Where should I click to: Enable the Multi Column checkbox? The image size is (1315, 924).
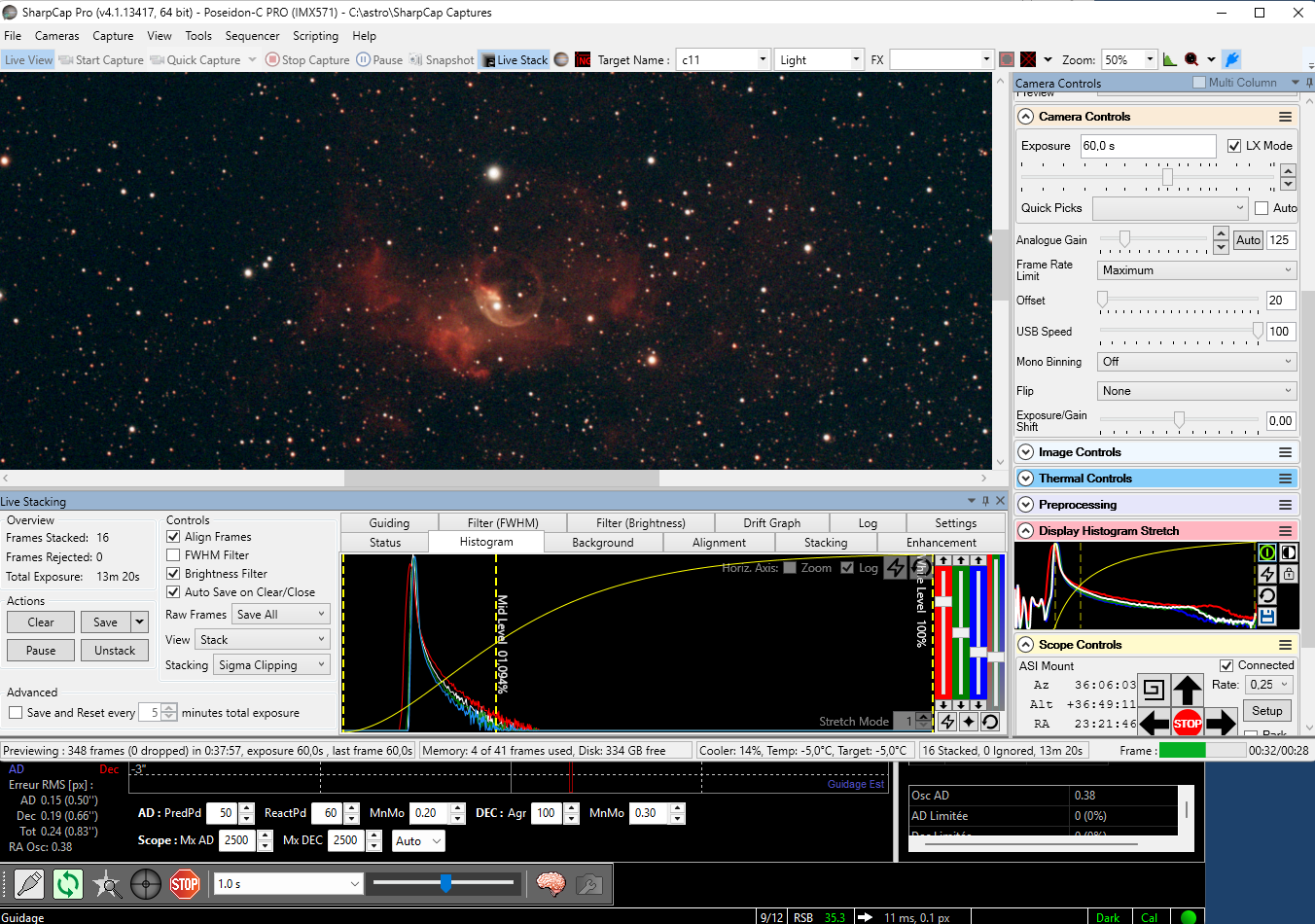[1199, 83]
